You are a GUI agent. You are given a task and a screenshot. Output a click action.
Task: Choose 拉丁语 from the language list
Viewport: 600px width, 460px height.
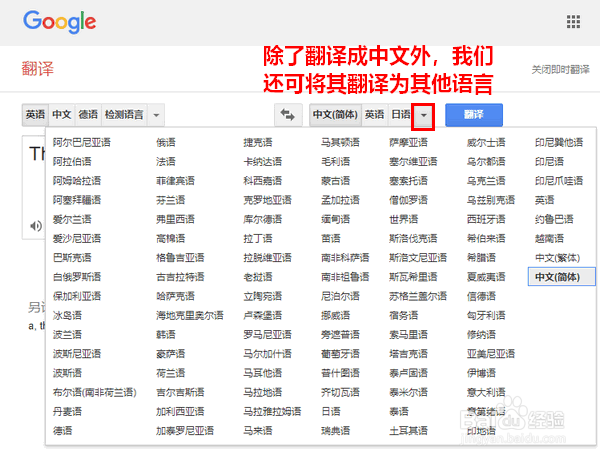[258, 239]
